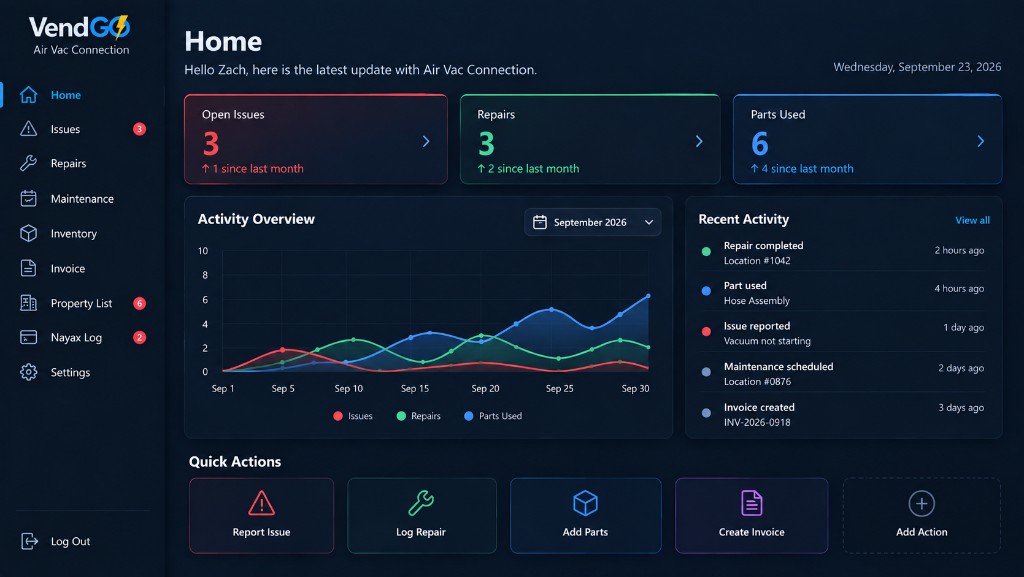
Task: Click the red badge on Nayax Log
Action: (x=139, y=337)
